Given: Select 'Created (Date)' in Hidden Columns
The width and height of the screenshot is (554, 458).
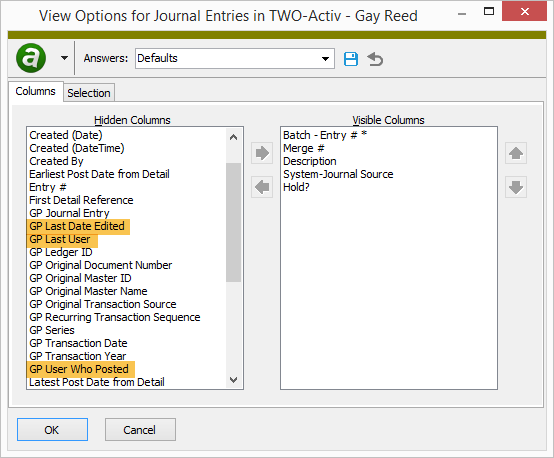Looking at the screenshot, I should coord(66,135).
